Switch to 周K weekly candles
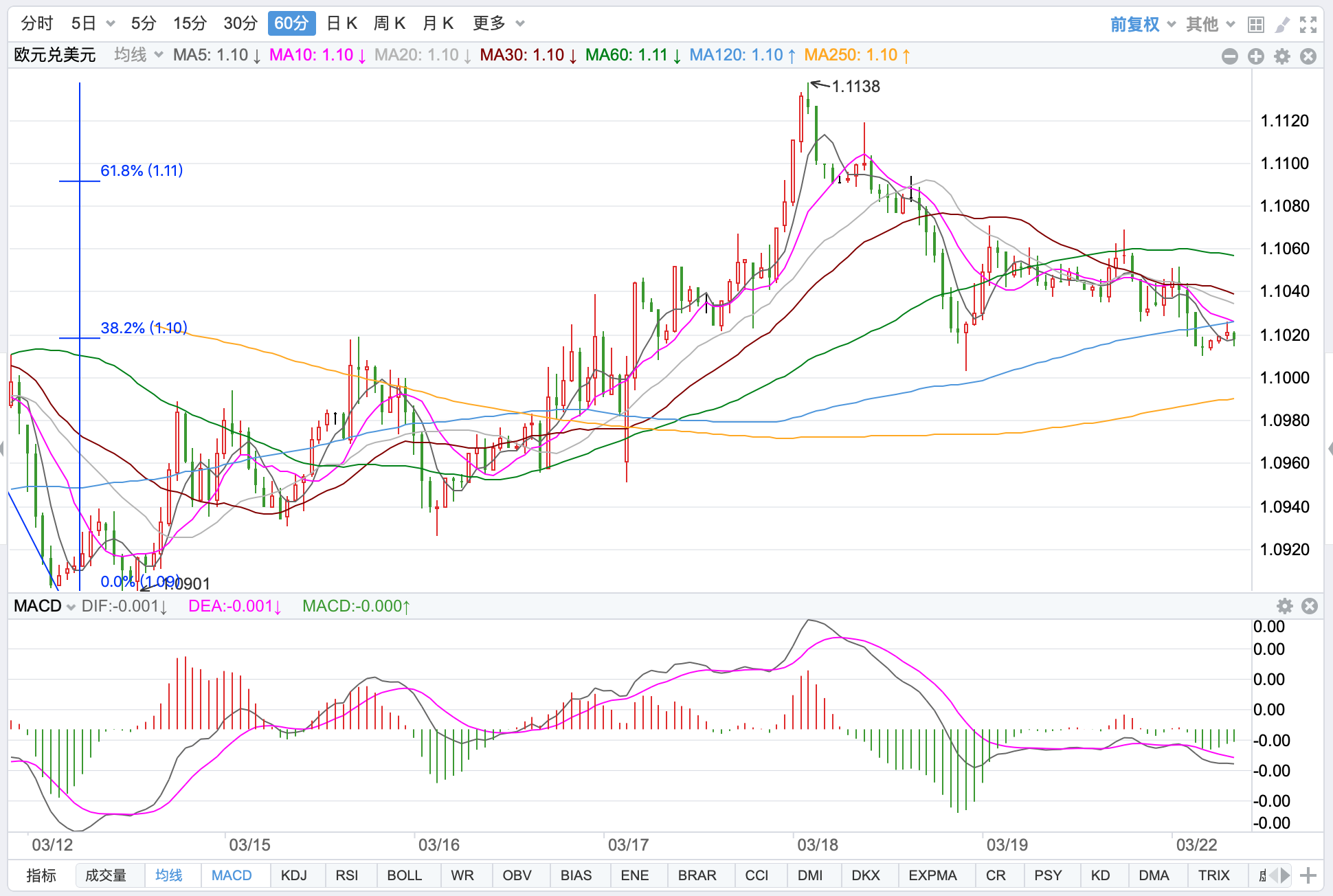 (390, 23)
